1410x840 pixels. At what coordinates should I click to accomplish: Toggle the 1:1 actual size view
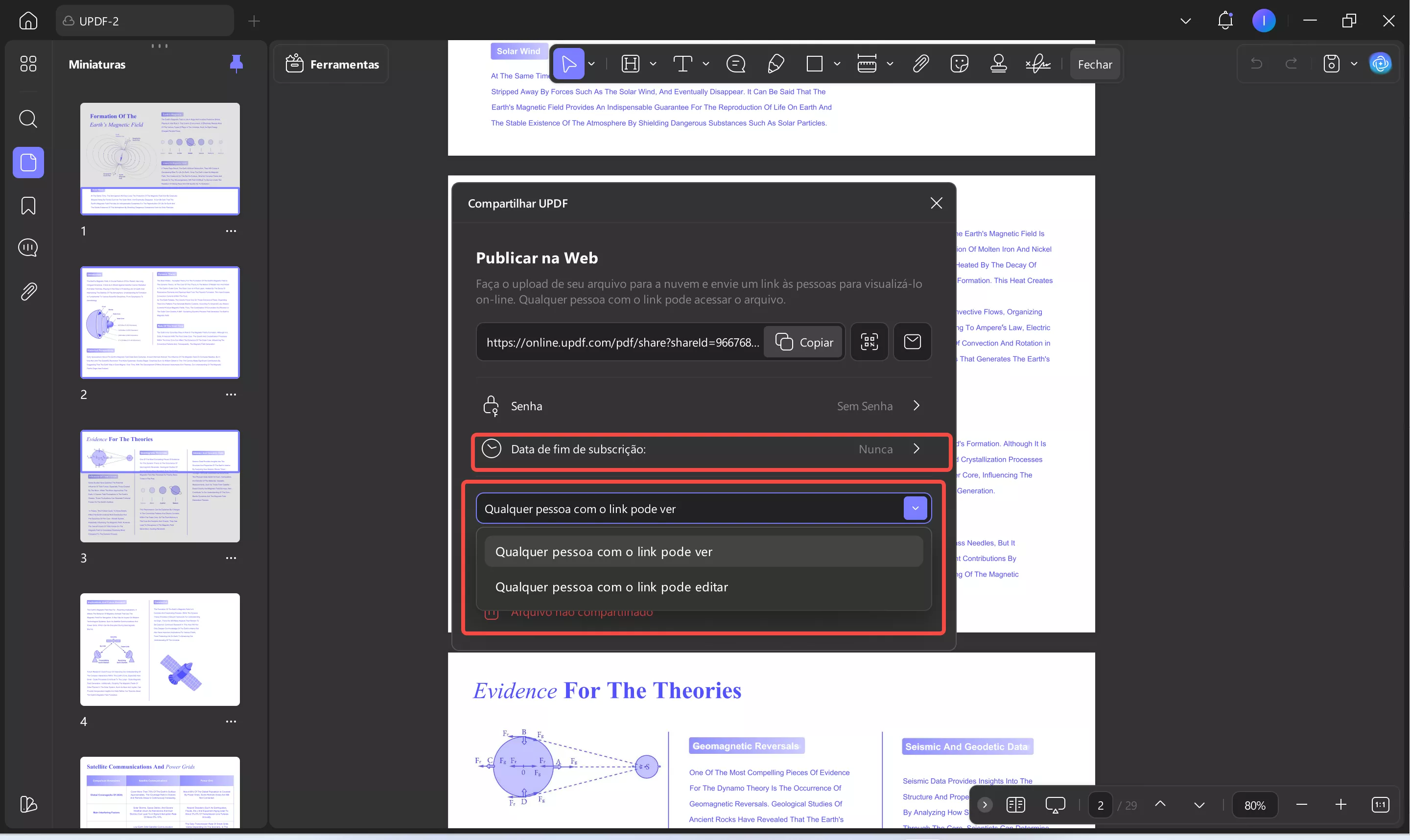pyautogui.click(x=1380, y=805)
